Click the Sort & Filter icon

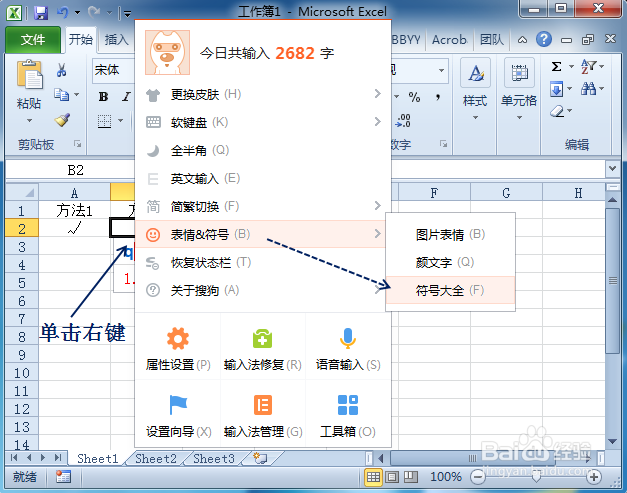pos(589,66)
